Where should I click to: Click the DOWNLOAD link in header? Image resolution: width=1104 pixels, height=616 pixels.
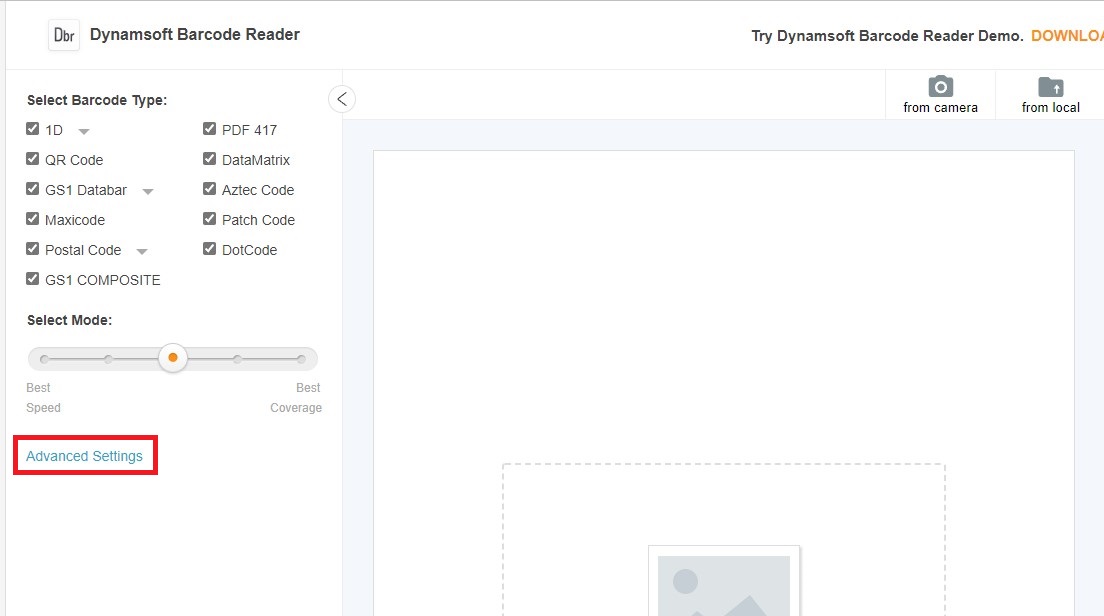(x=1066, y=36)
